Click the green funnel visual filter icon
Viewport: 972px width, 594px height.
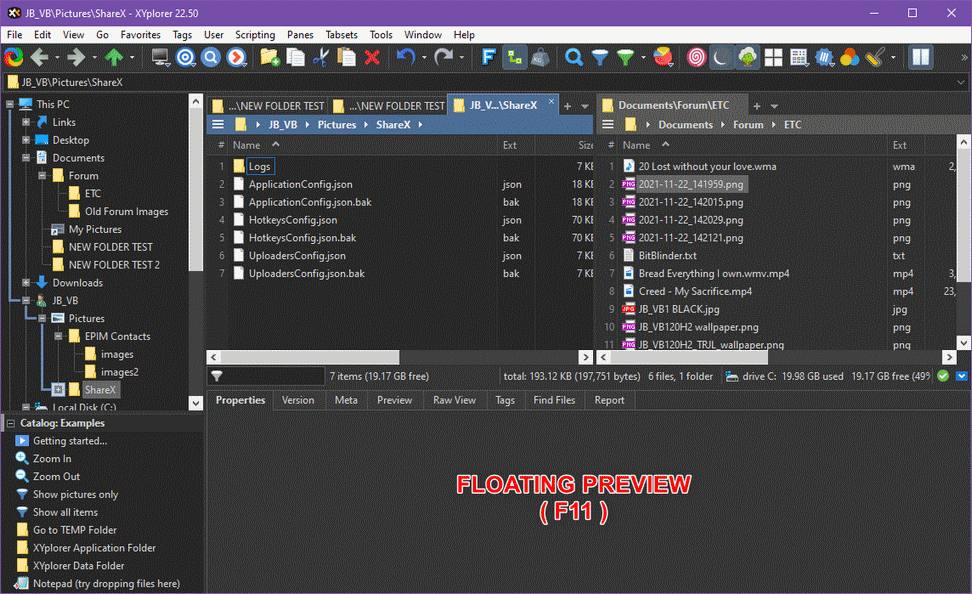[x=626, y=58]
